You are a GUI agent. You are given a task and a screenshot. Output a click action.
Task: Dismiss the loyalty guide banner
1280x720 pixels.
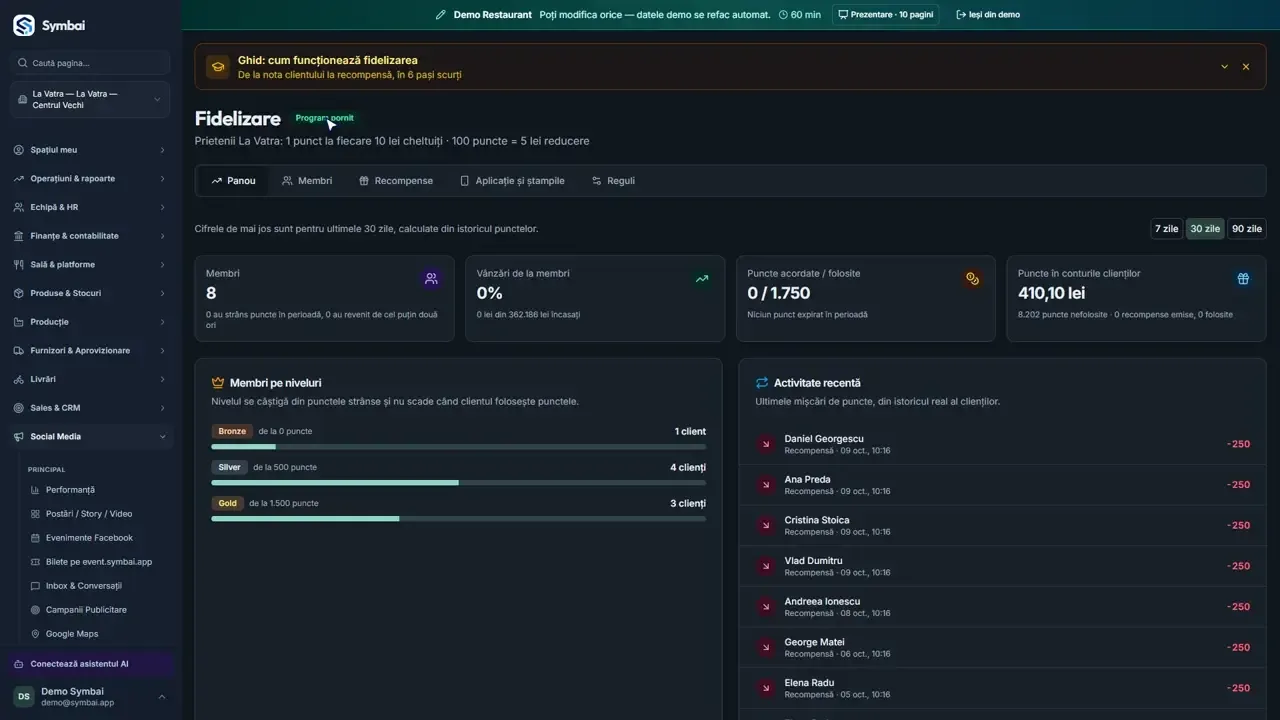1246,67
